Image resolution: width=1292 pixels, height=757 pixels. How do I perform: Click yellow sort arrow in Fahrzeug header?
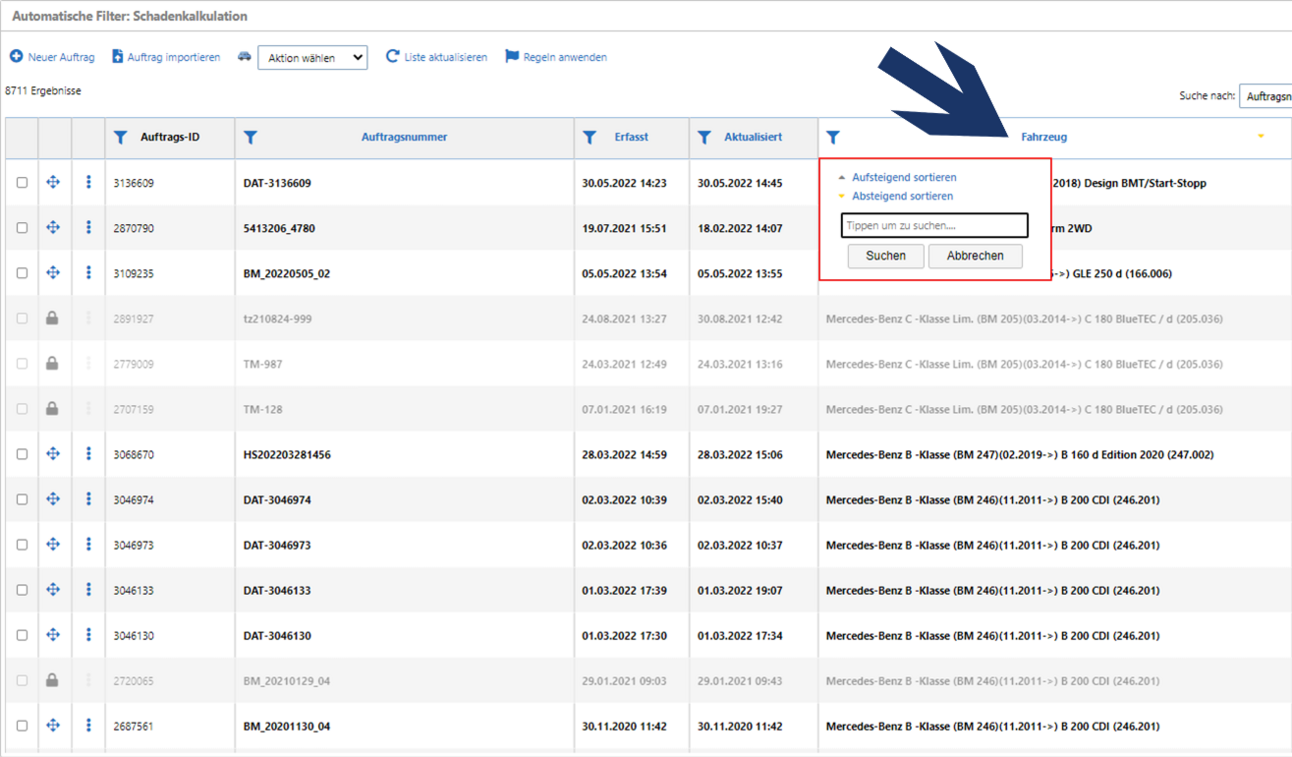click(1261, 137)
